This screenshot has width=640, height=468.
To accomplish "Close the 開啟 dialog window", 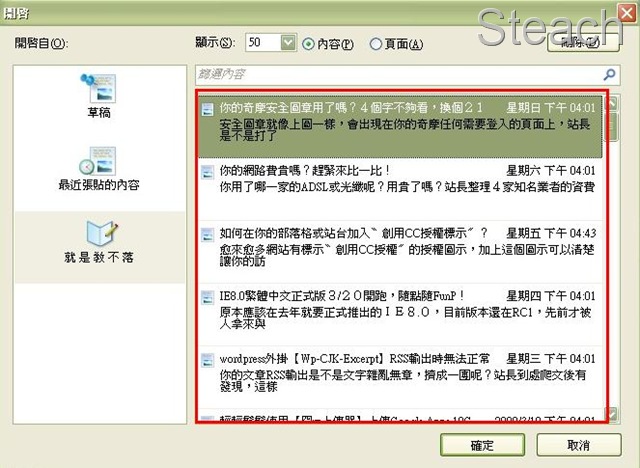I will click(x=627, y=13).
